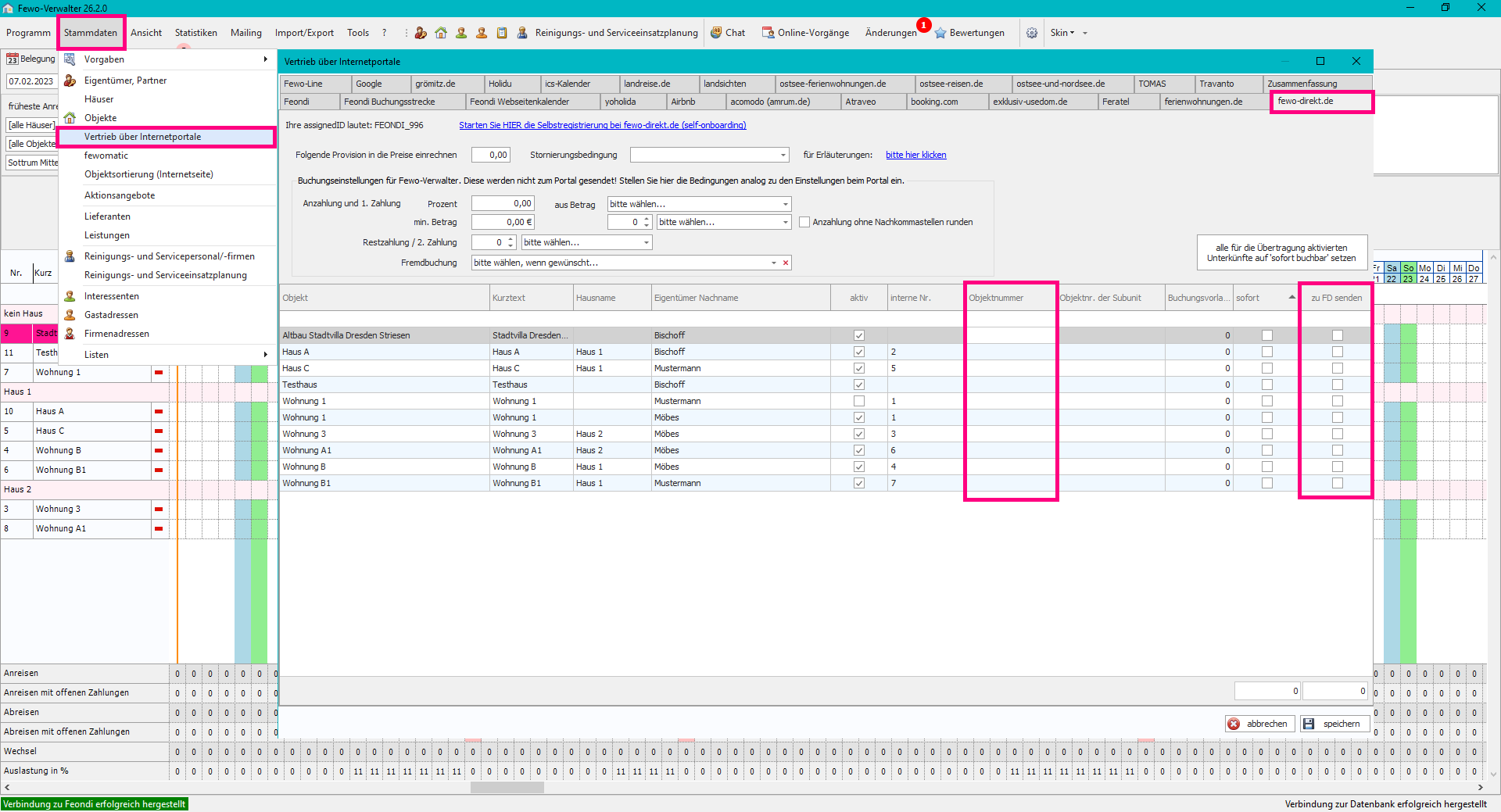This screenshot has height=812, width=1501.
Task: Open the min. Betrag 'bitte wählen' dropdown
Action: (x=786, y=223)
